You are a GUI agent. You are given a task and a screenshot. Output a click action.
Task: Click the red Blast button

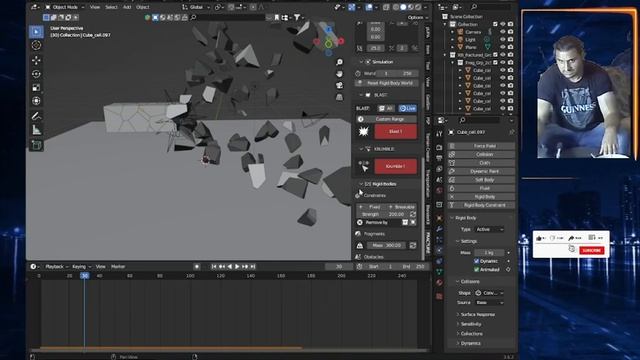point(395,131)
